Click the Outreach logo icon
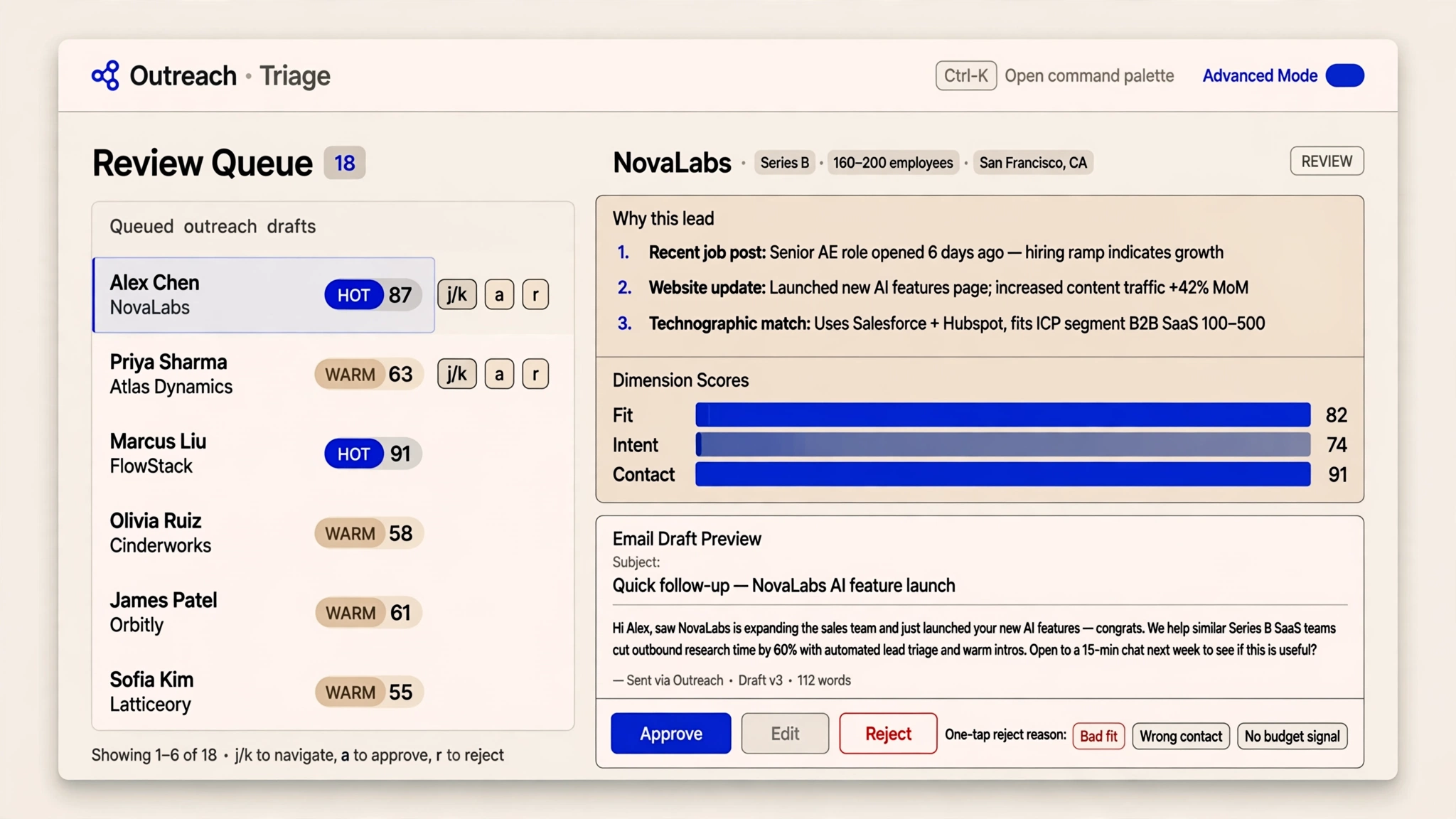This screenshot has width=1456, height=819. point(105,75)
